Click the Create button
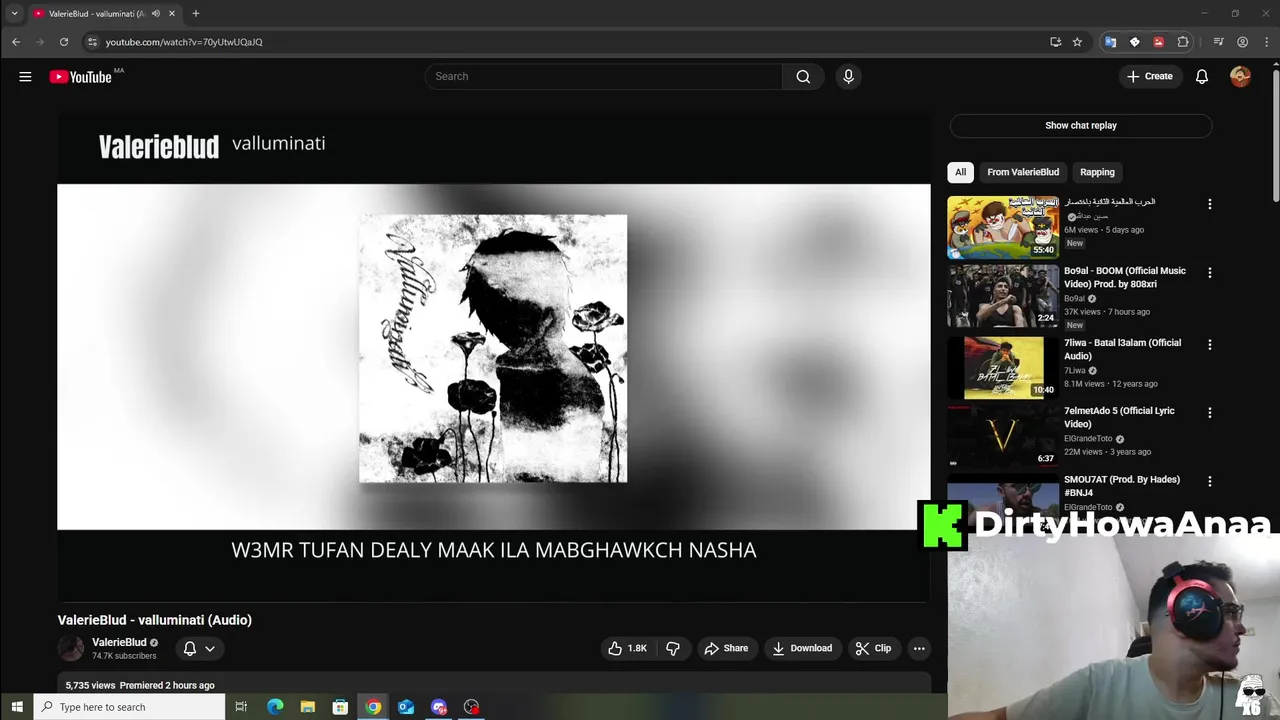 pyautogui.click(x=1150, y=76)
